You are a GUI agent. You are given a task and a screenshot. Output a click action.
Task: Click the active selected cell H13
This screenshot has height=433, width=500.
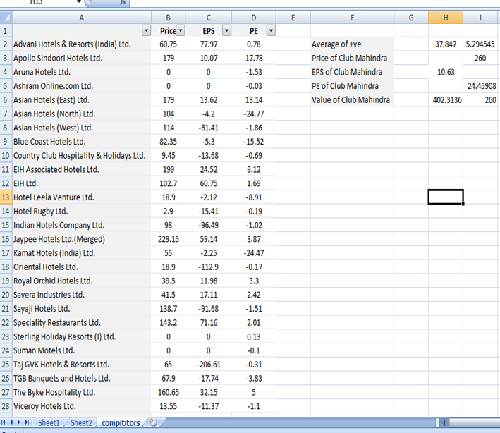(x=446, y=197)
